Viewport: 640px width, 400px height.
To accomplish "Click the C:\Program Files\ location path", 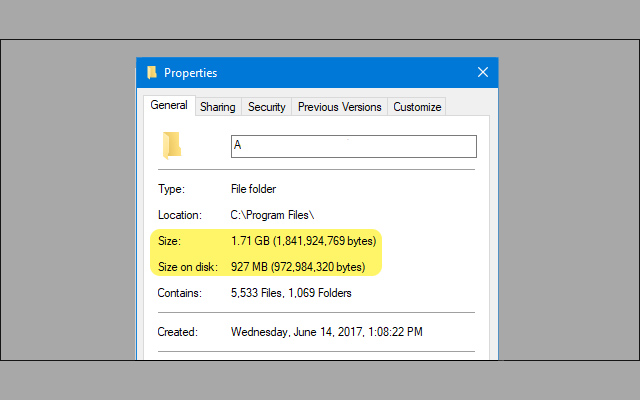I will point(272,215).
